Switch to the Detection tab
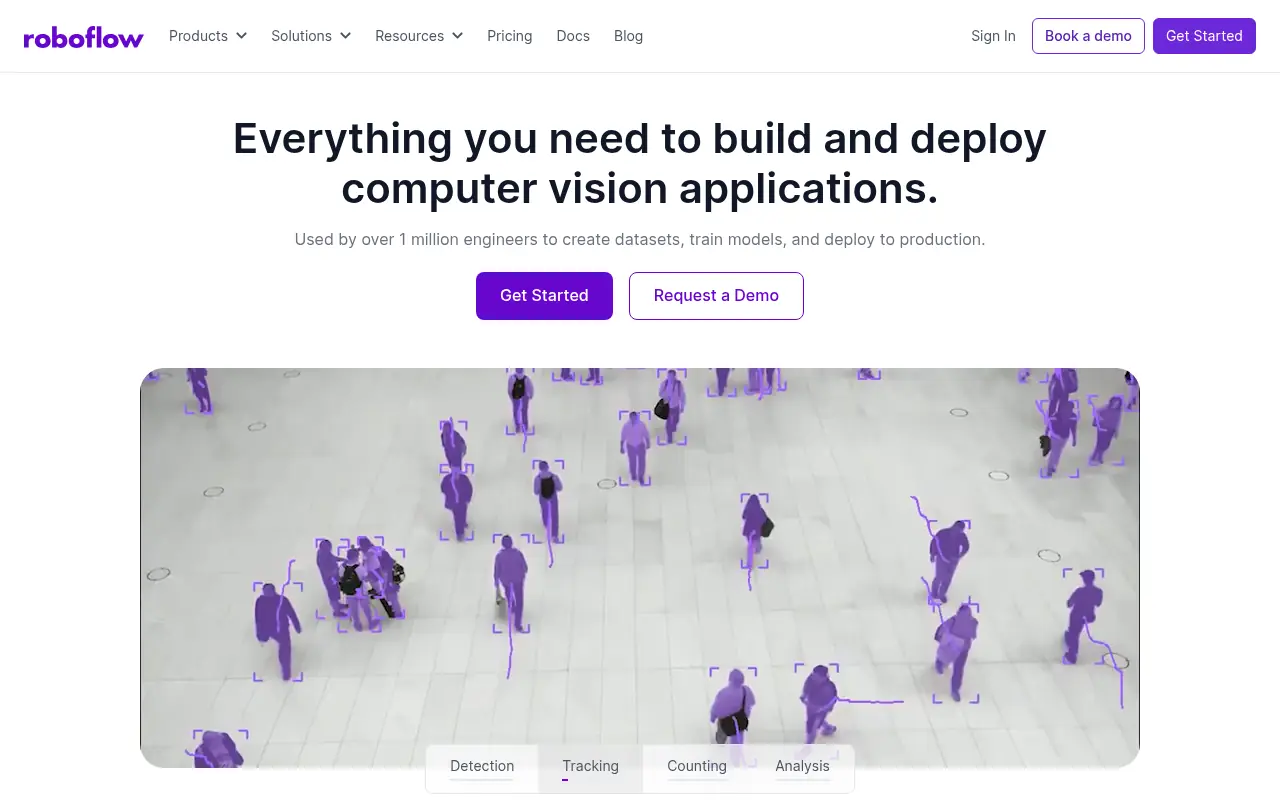The image size is (1280, 800). 482,766
